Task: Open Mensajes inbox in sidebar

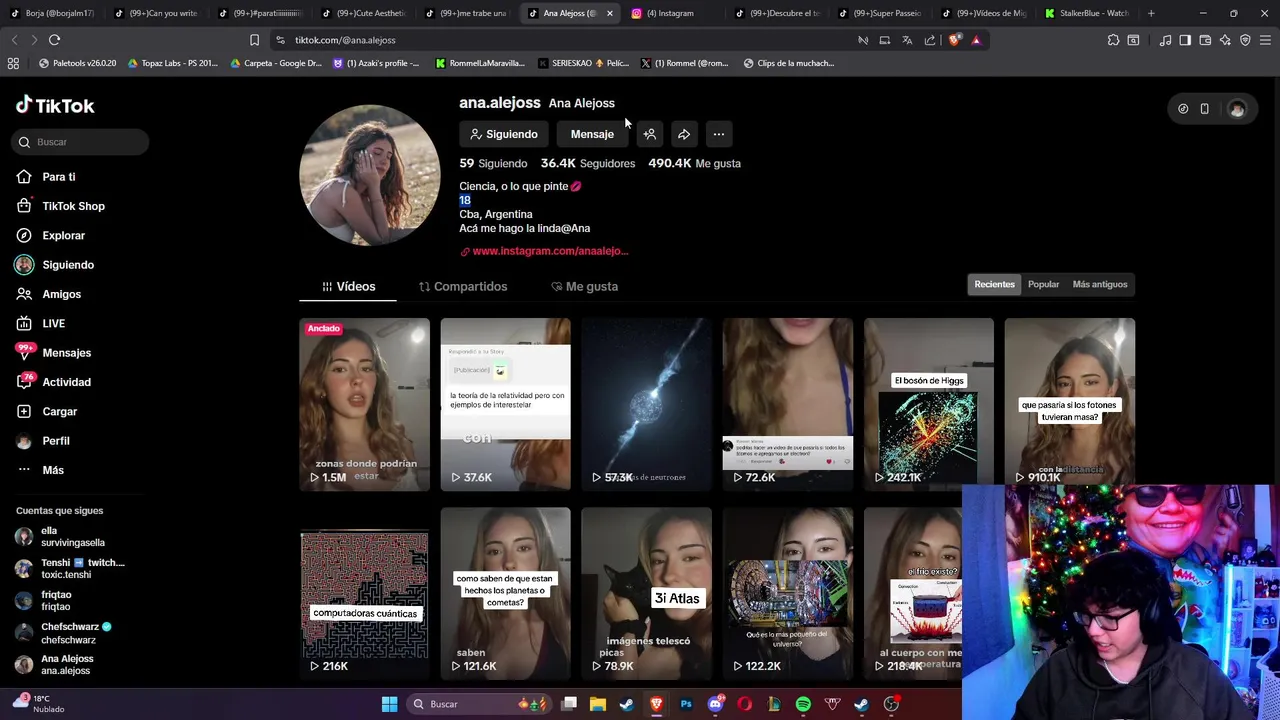Action: coord(53,353)
